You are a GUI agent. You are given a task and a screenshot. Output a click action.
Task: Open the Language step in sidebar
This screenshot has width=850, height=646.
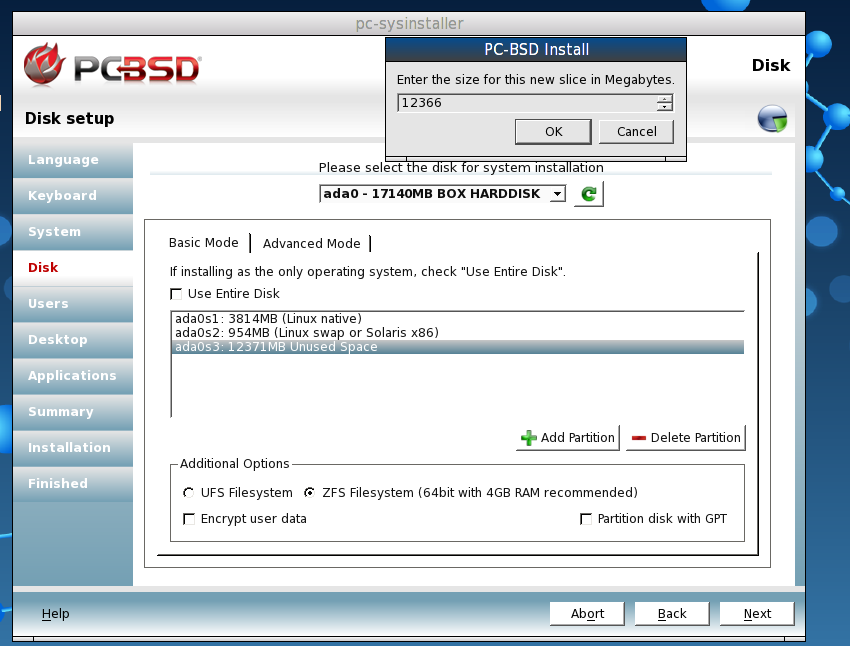[x=73, y=160]
